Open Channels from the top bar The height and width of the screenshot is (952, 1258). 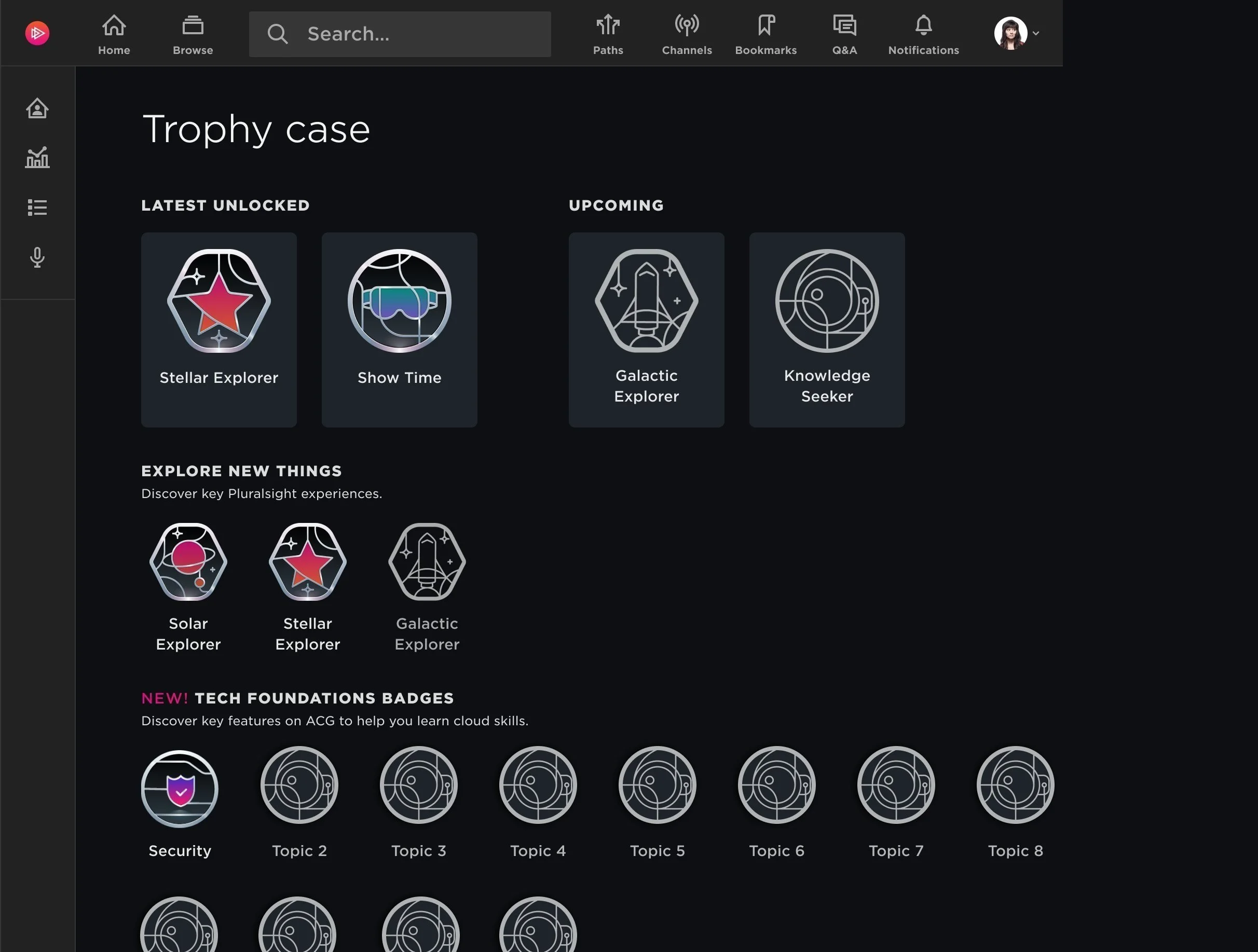click(687, 34)
